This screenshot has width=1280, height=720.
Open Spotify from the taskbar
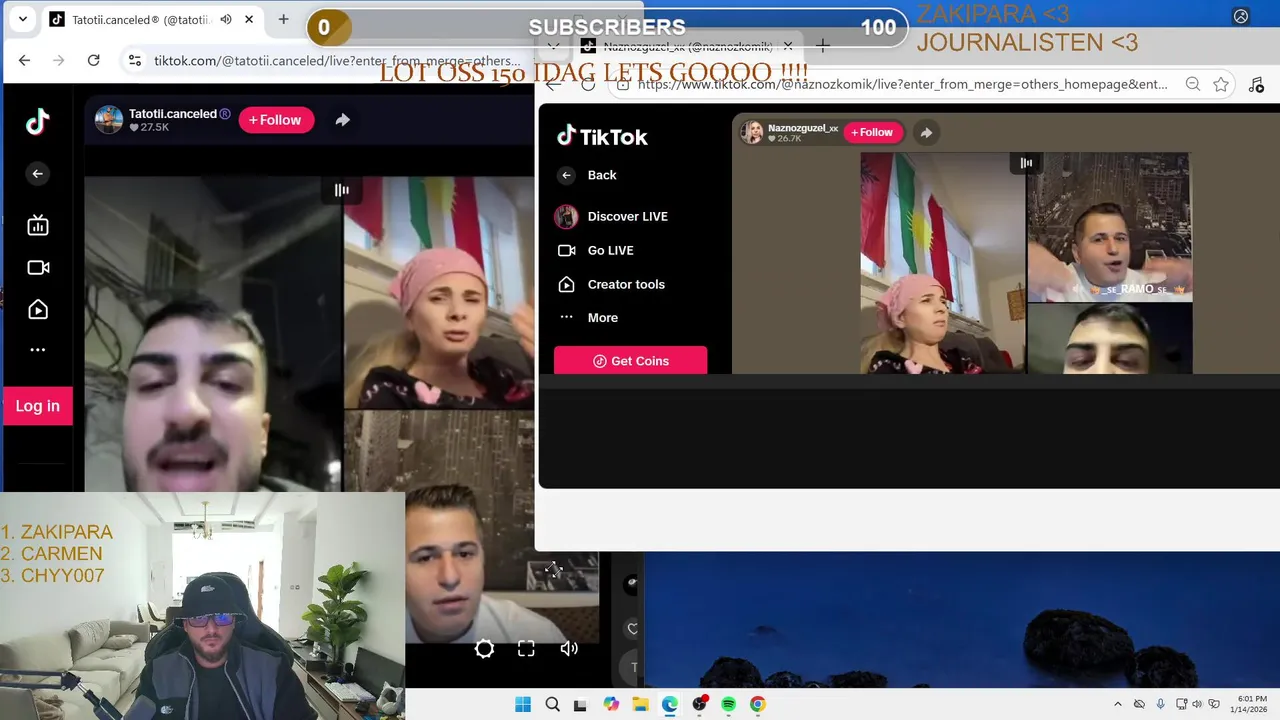pyautogui.click(x=728, y=704)
